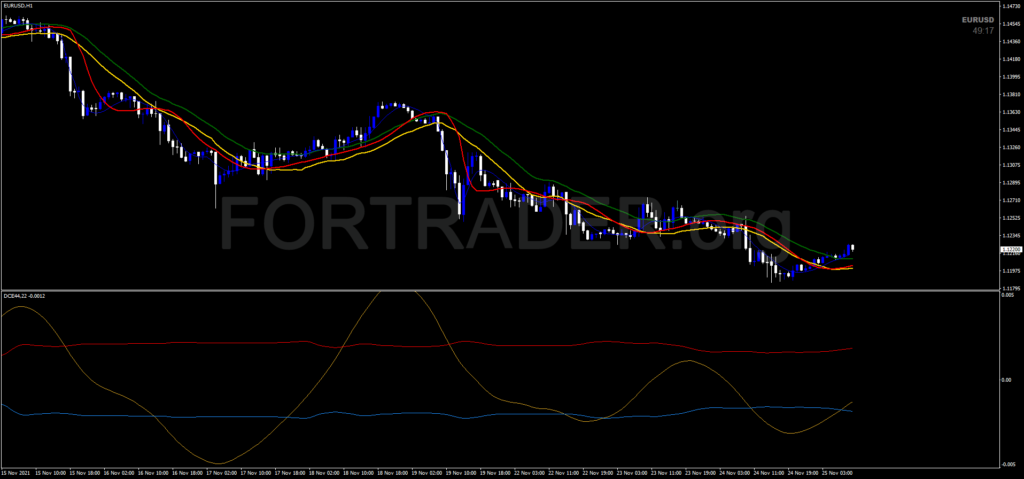
Task: Select the 19 Nov 02:00 time axis label
Action: click(x=428, y=473)
